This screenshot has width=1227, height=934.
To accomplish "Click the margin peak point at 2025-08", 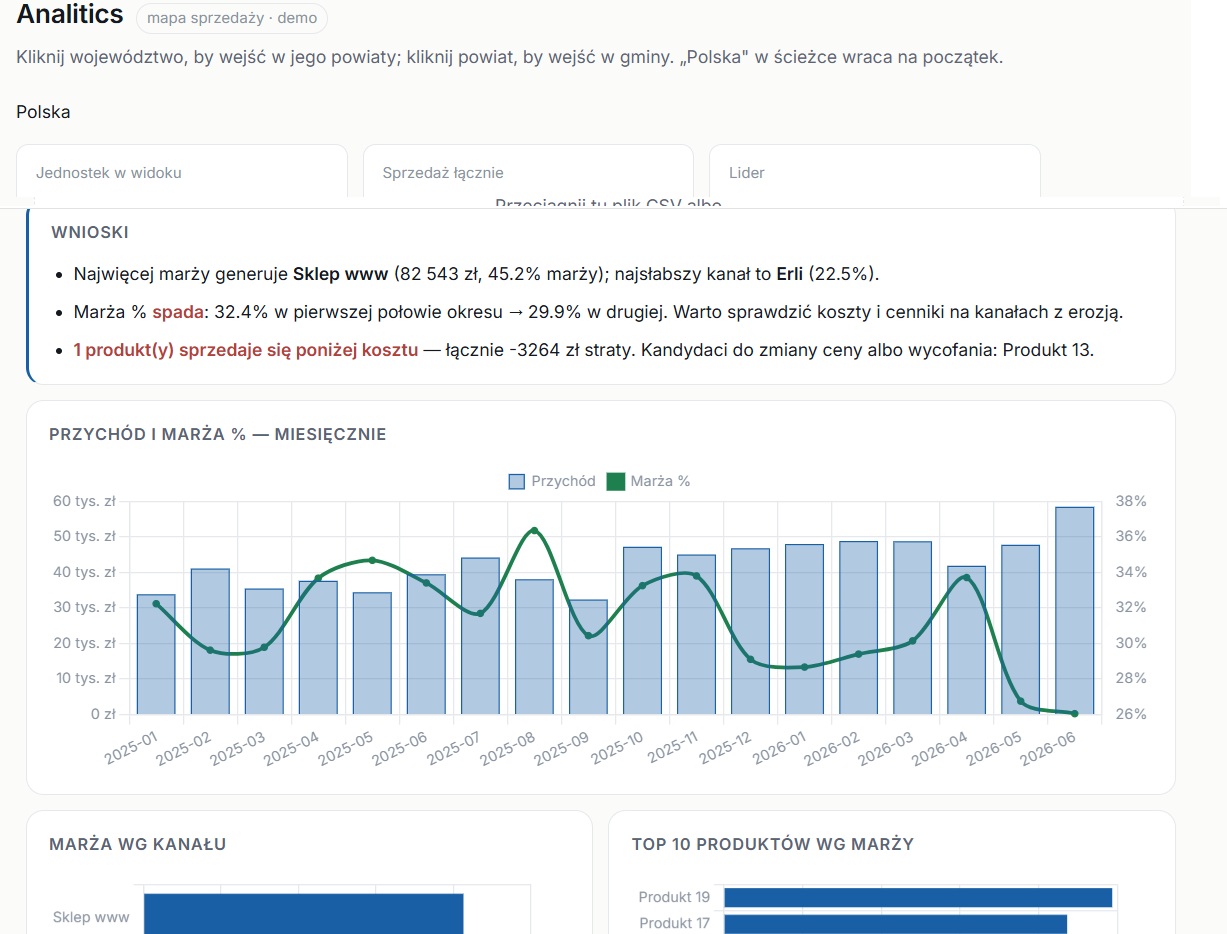I will tap(534, 530).
